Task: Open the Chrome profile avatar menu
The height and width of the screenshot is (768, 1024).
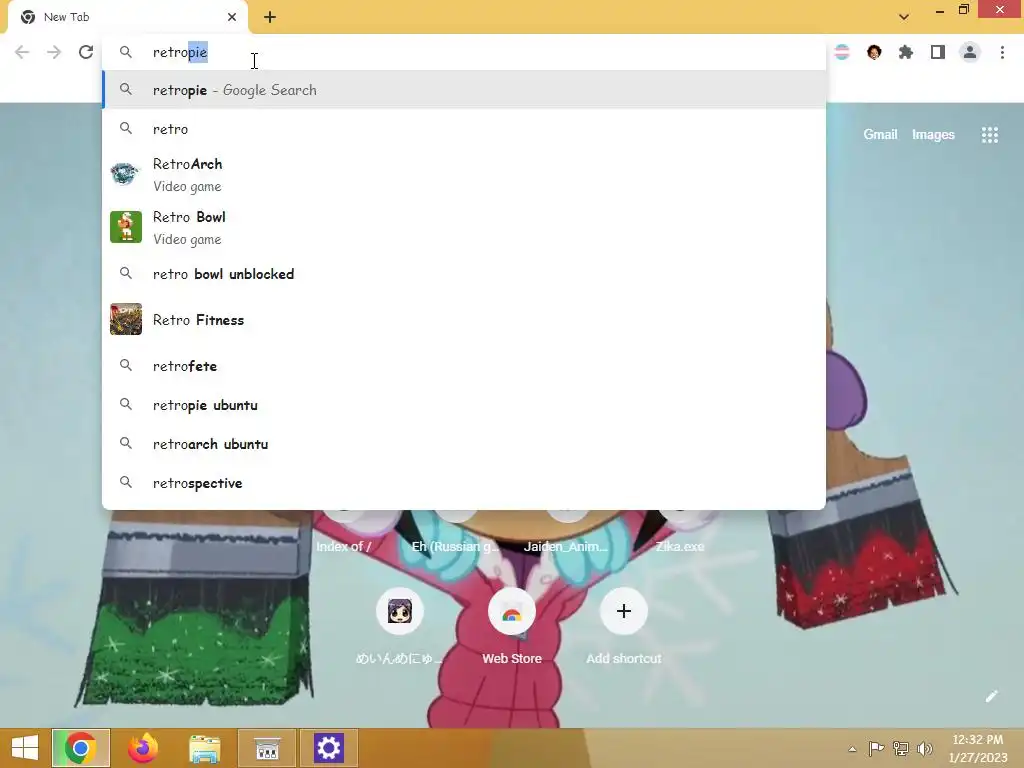Action: coord(970,52)
